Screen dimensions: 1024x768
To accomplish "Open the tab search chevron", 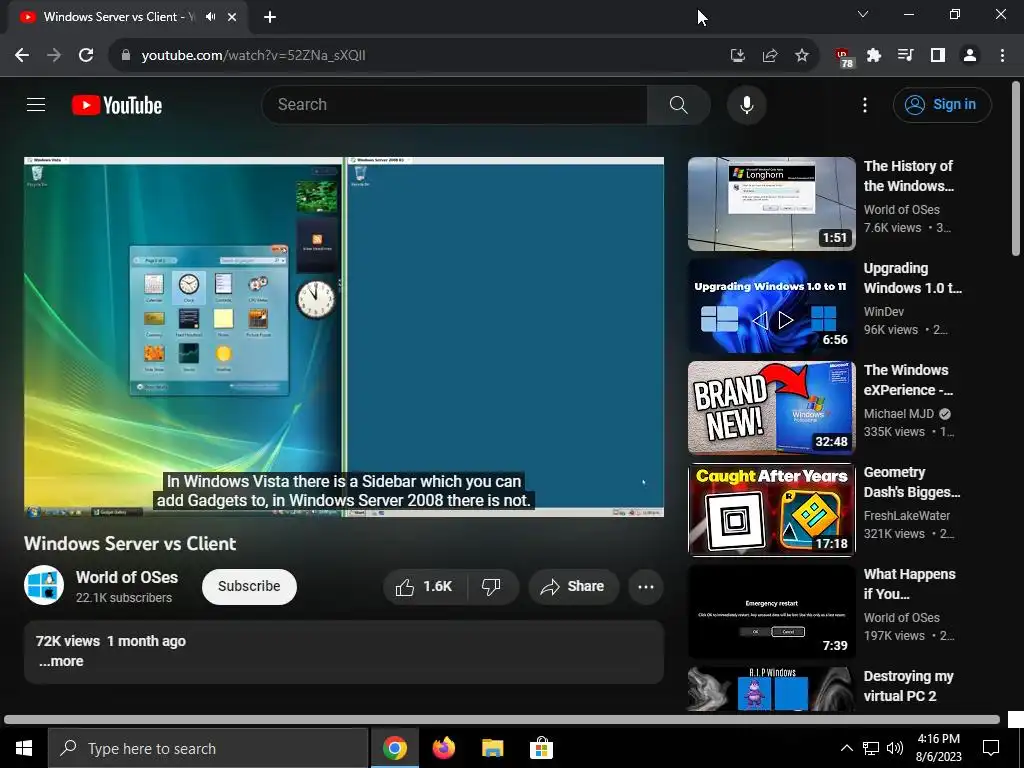I will pyautogui.click(x=863, y=14).
